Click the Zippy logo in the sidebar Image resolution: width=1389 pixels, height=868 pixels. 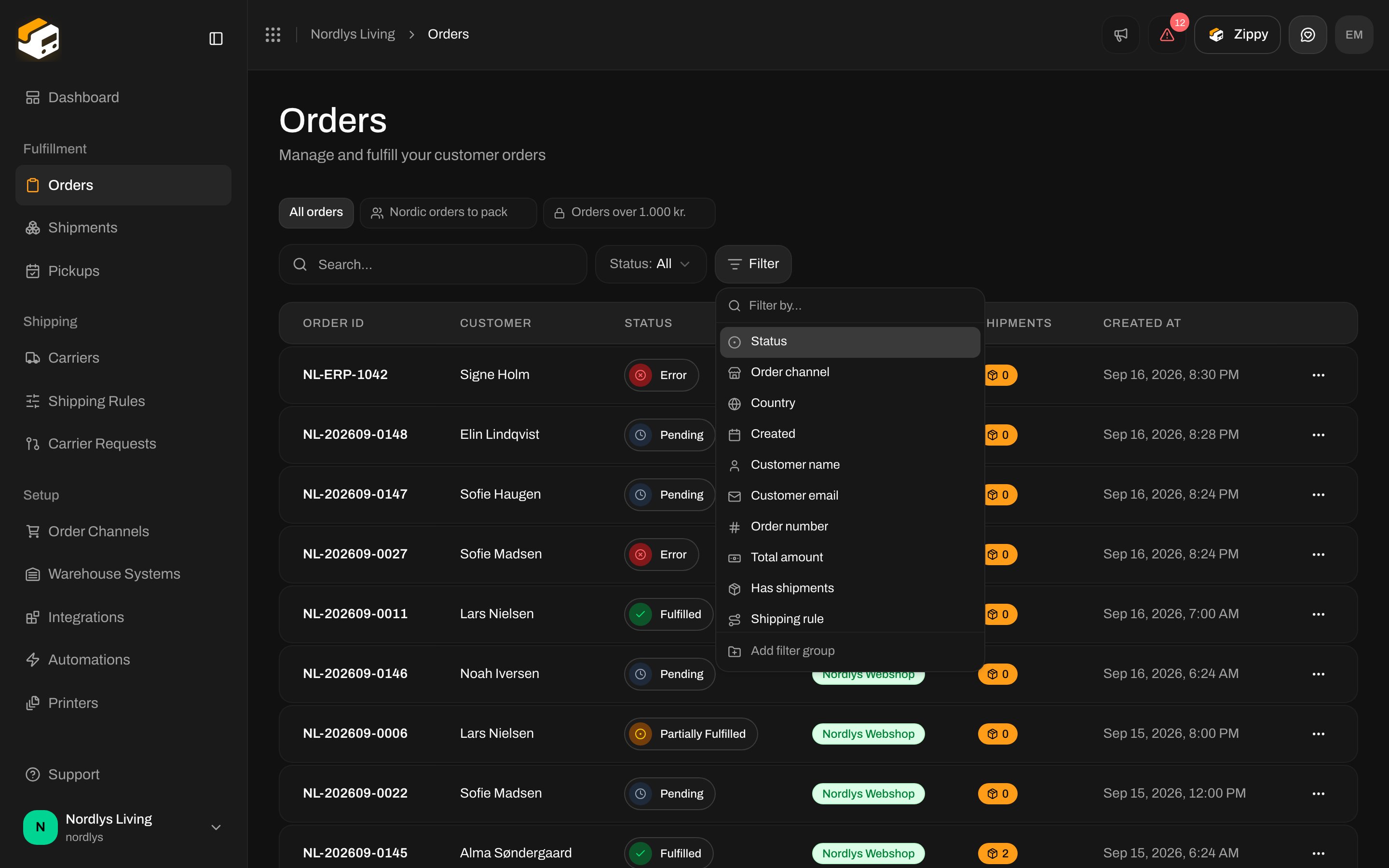pyautogui.click(x=39, y=39)
